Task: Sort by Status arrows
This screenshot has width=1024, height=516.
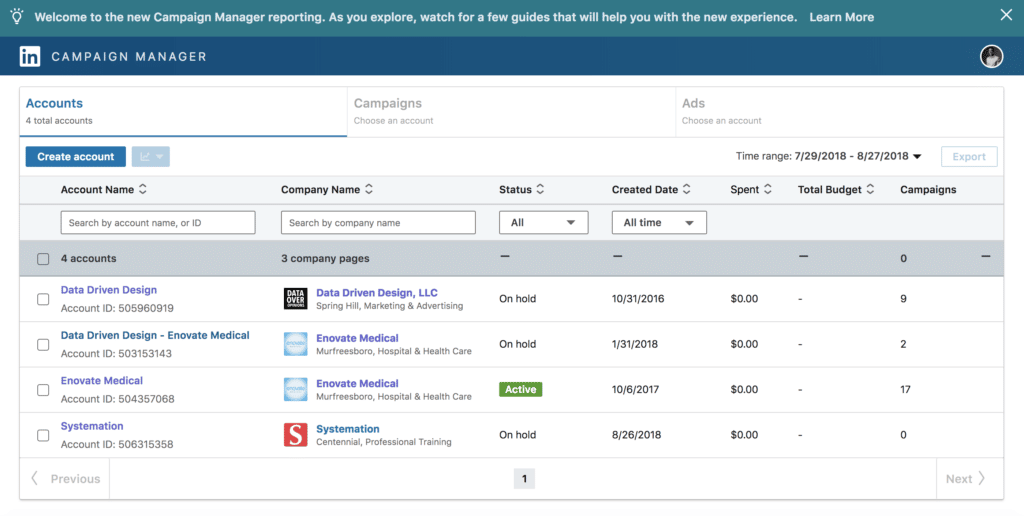Action: pos(540,189)
